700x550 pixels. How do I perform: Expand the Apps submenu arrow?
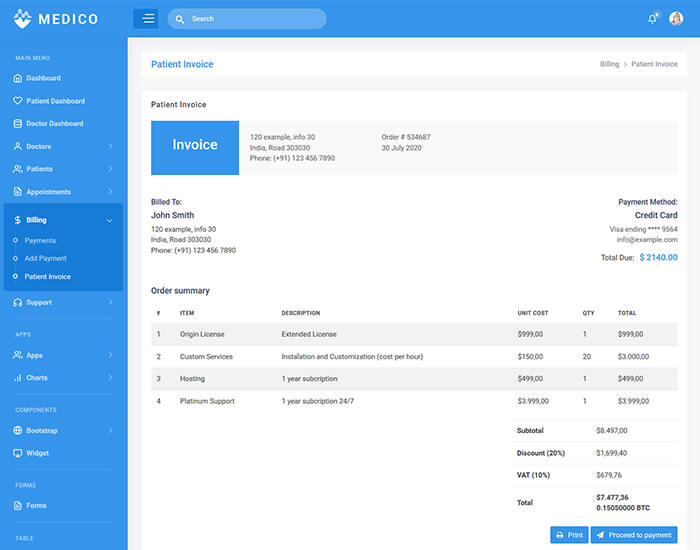coord(110,355)
